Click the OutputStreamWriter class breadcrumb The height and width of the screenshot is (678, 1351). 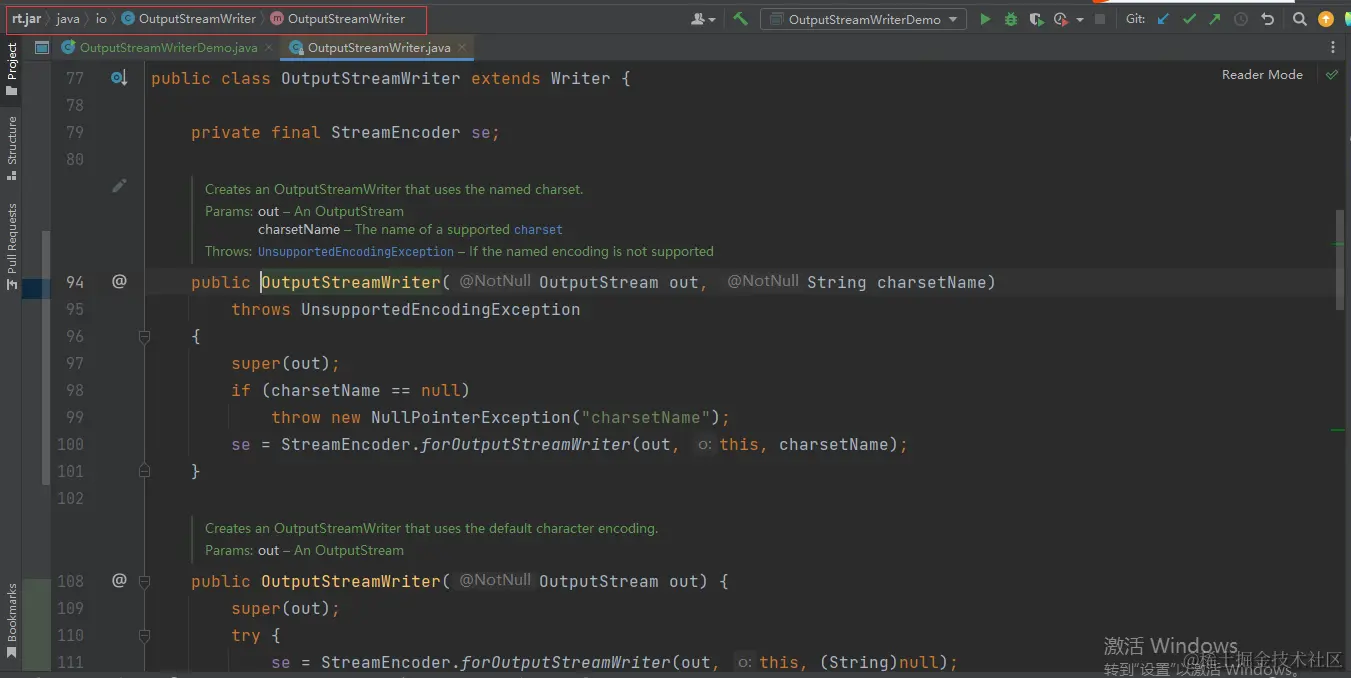[x=189, y=19]
